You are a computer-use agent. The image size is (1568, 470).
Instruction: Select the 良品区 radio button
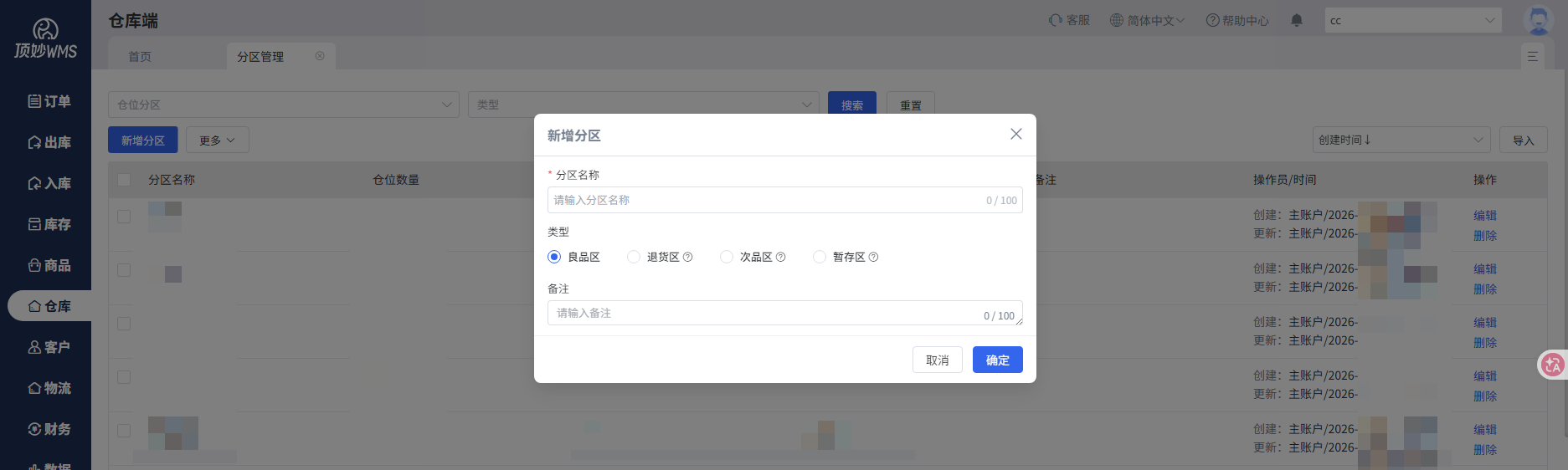click(x=554, y=257)
